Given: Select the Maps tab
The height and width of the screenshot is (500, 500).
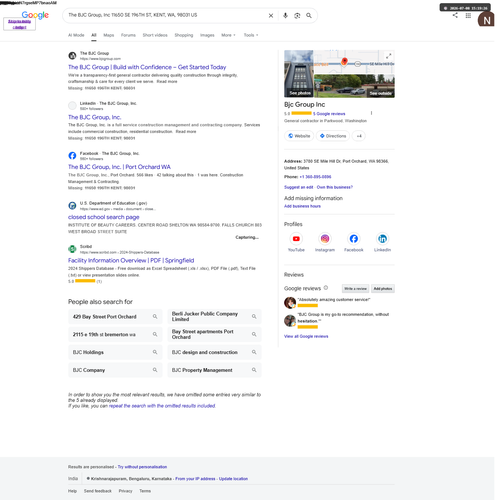Looking at the screenshot, I should click(109, 35).
